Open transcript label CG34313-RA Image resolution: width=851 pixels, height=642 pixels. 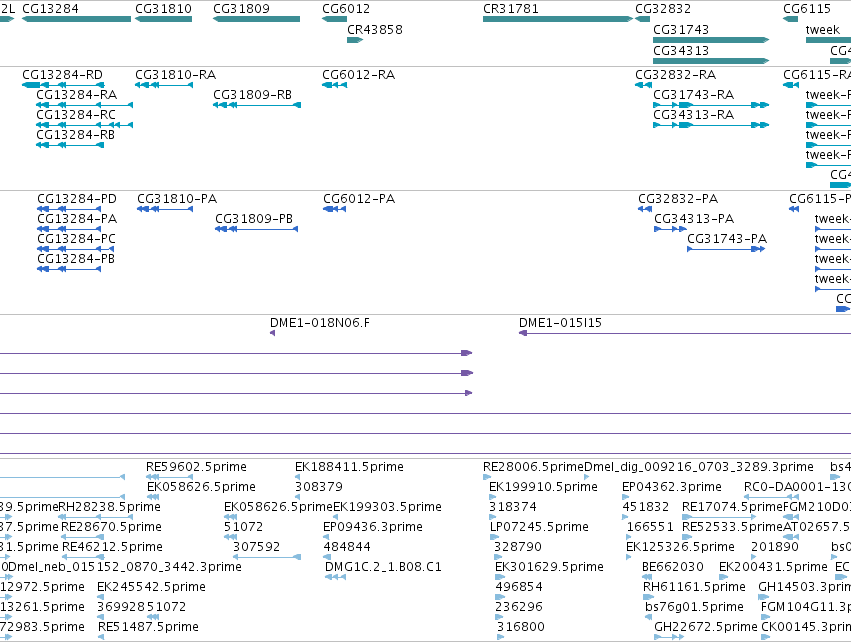click(x=693, y=115)
